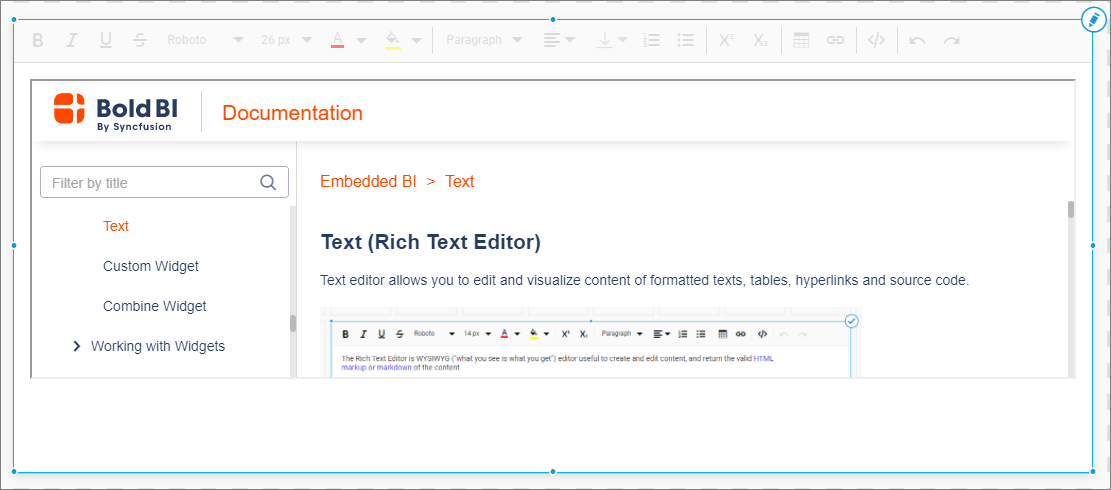This screenshot has height=490, width=1111.
Task: Switch to source code view
Action: [x=876, y=40]
